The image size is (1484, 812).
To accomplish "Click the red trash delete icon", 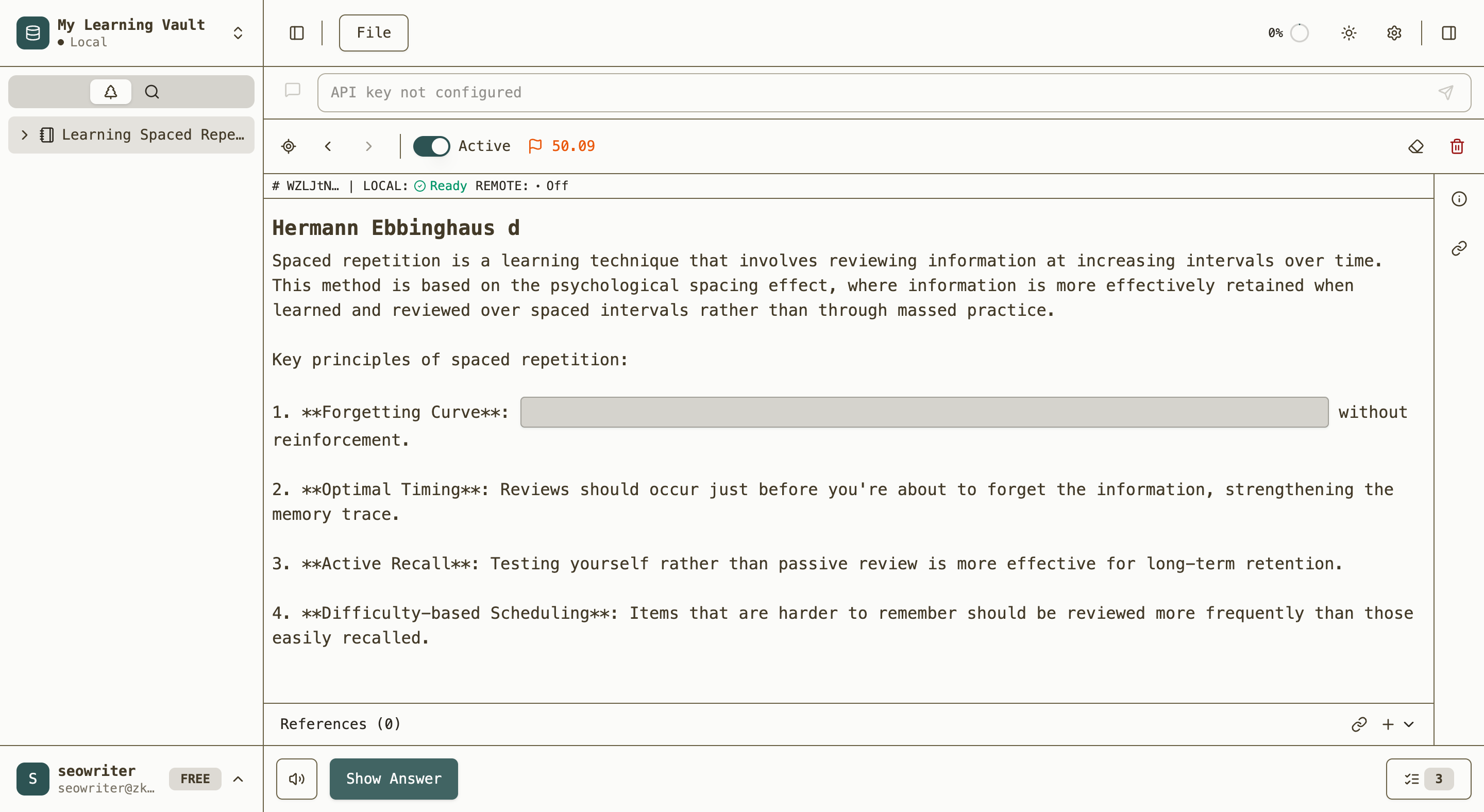I will (1457, 146).
